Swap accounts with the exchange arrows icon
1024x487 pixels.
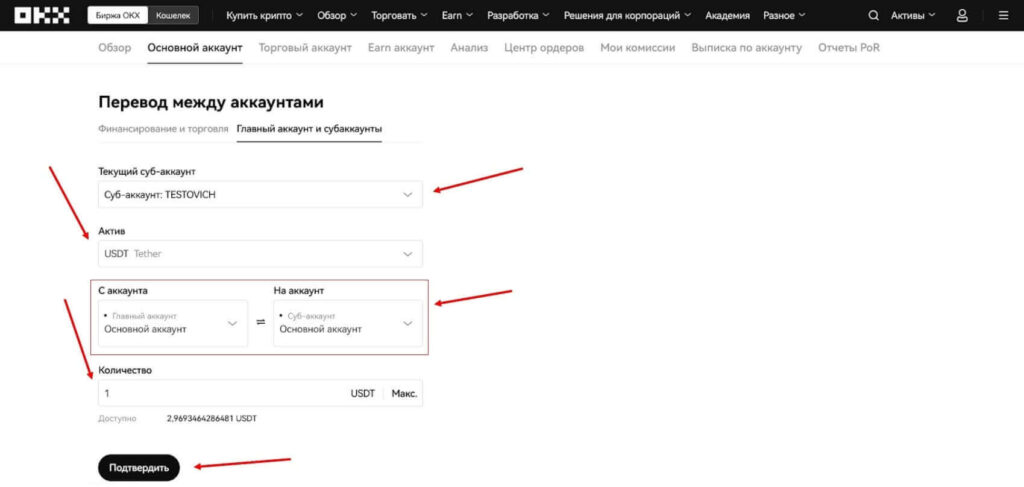[260, 323]
